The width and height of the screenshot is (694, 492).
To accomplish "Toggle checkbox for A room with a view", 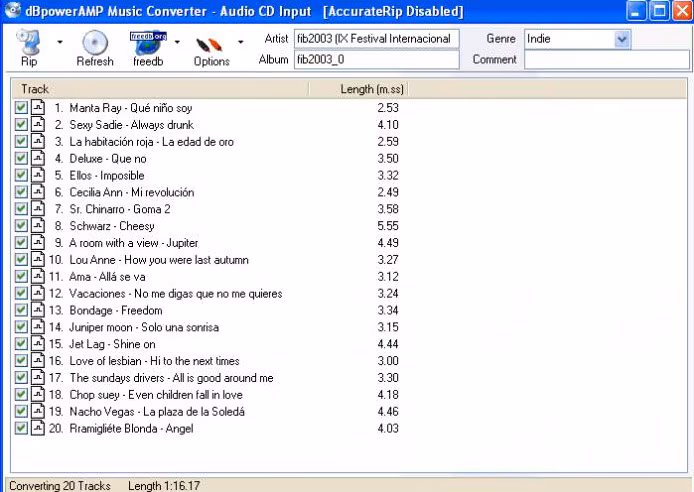I will [x=21, y=242].
